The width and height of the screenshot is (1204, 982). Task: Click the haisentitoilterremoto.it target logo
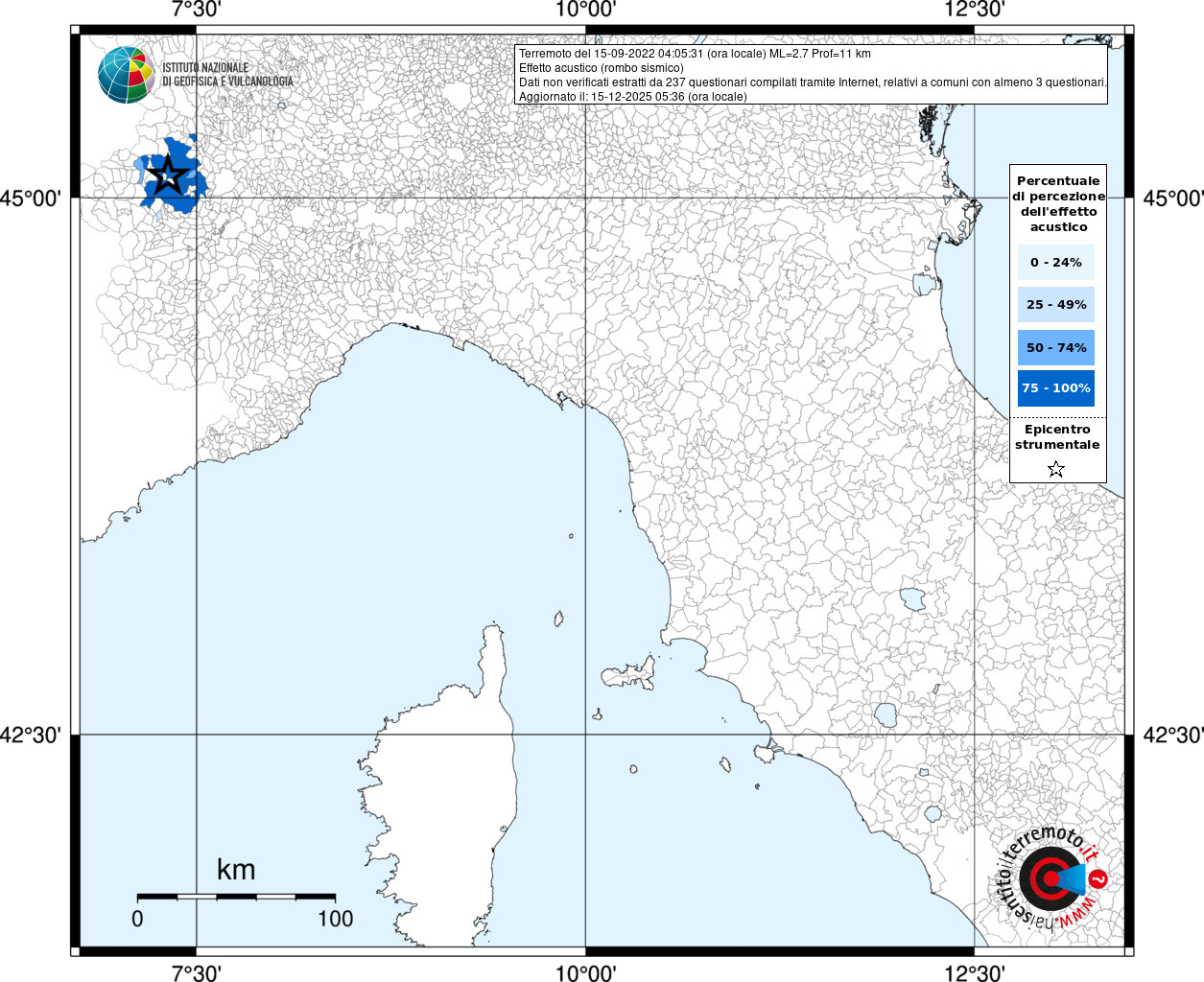click(x=1053, y=878)
